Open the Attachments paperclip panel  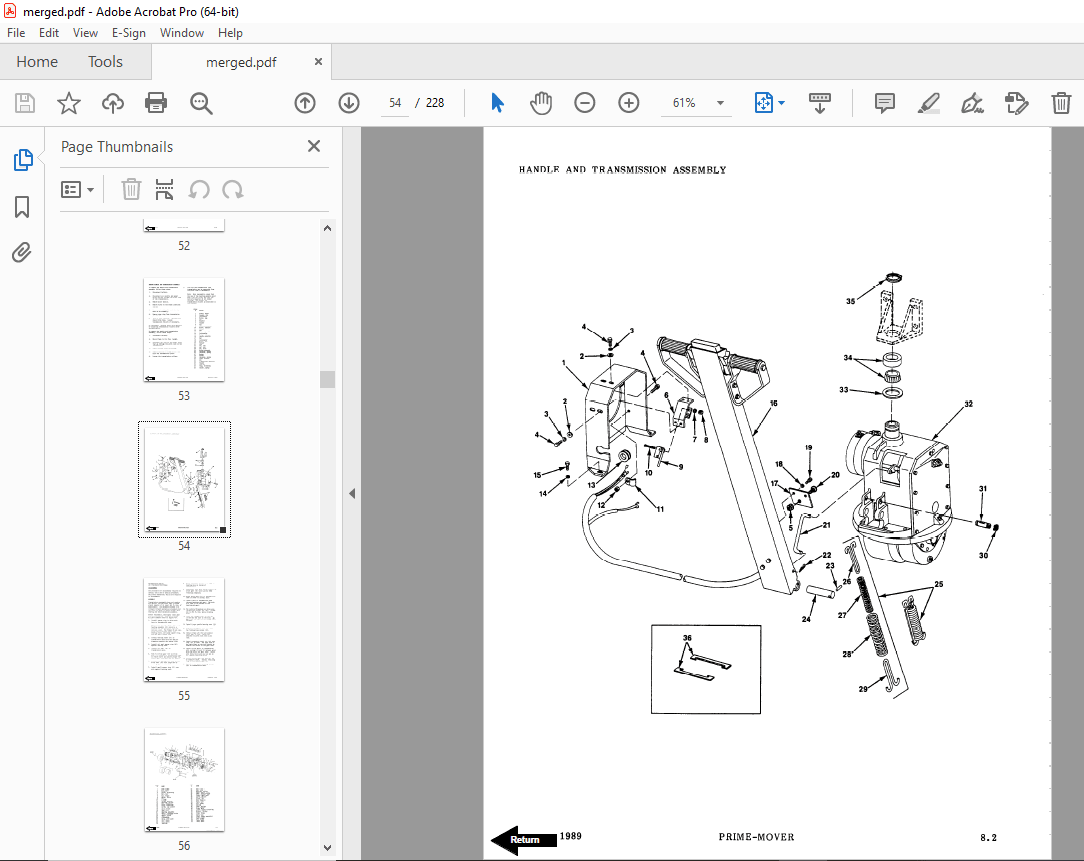point(22,253)
